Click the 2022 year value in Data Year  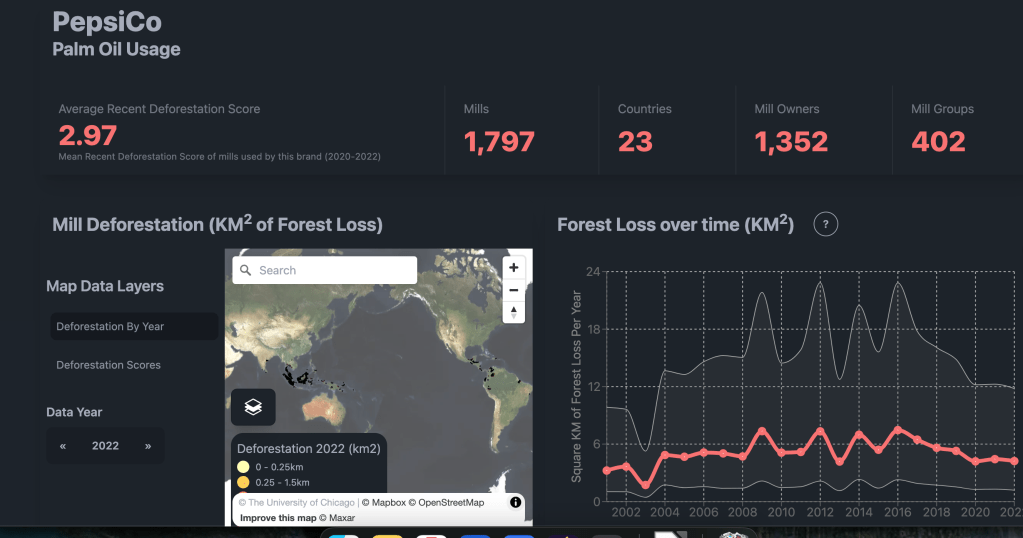105,446
